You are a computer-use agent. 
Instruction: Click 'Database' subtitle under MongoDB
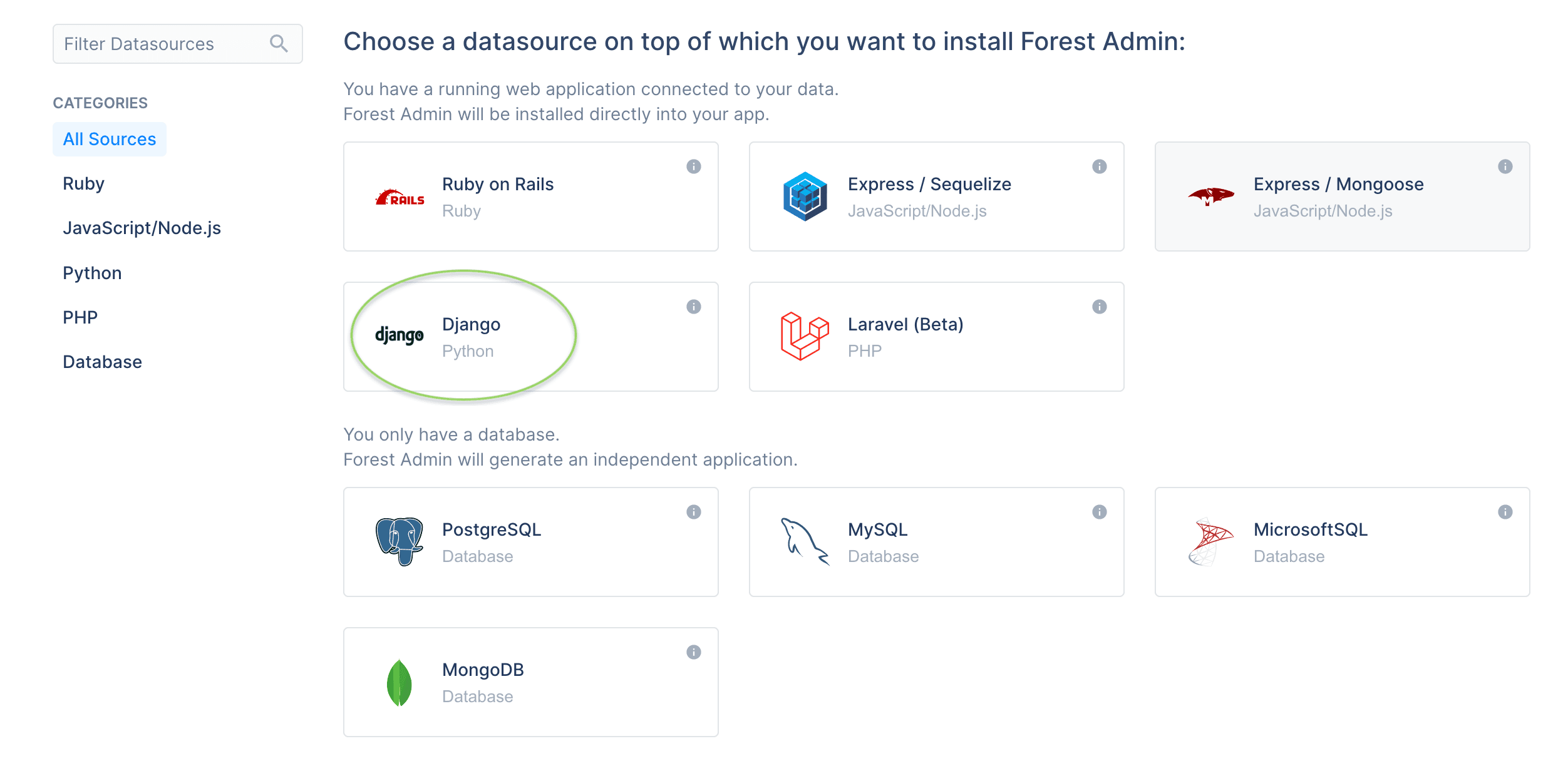click(478, 697)
